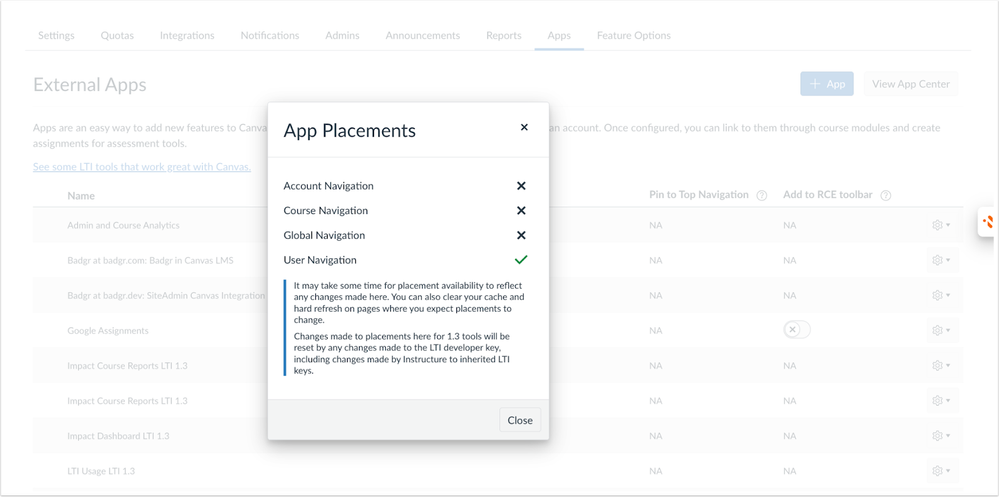
Task: Click help icon beside Add to RCE toolbar
Action: [x=886, y=196]
